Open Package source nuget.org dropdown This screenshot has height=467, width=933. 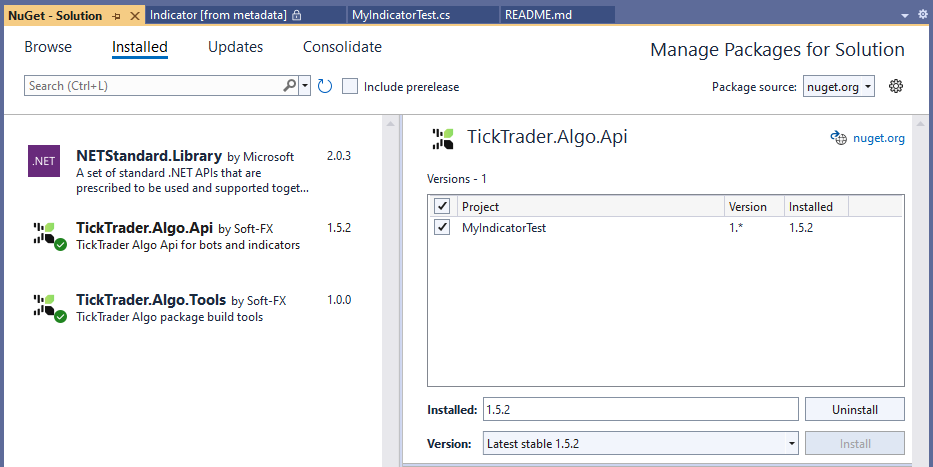838,87
